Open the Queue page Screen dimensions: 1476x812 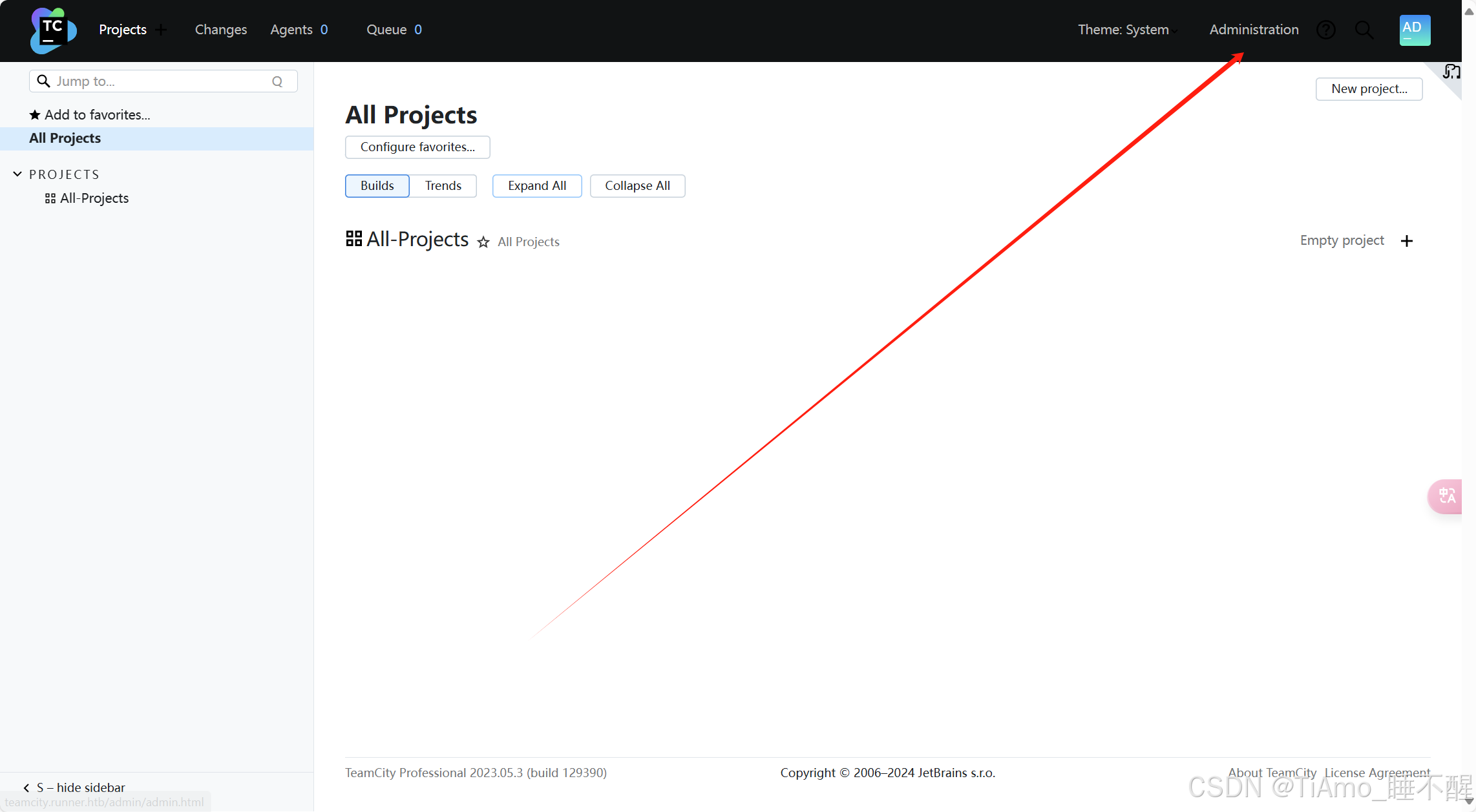pos(394,30)
